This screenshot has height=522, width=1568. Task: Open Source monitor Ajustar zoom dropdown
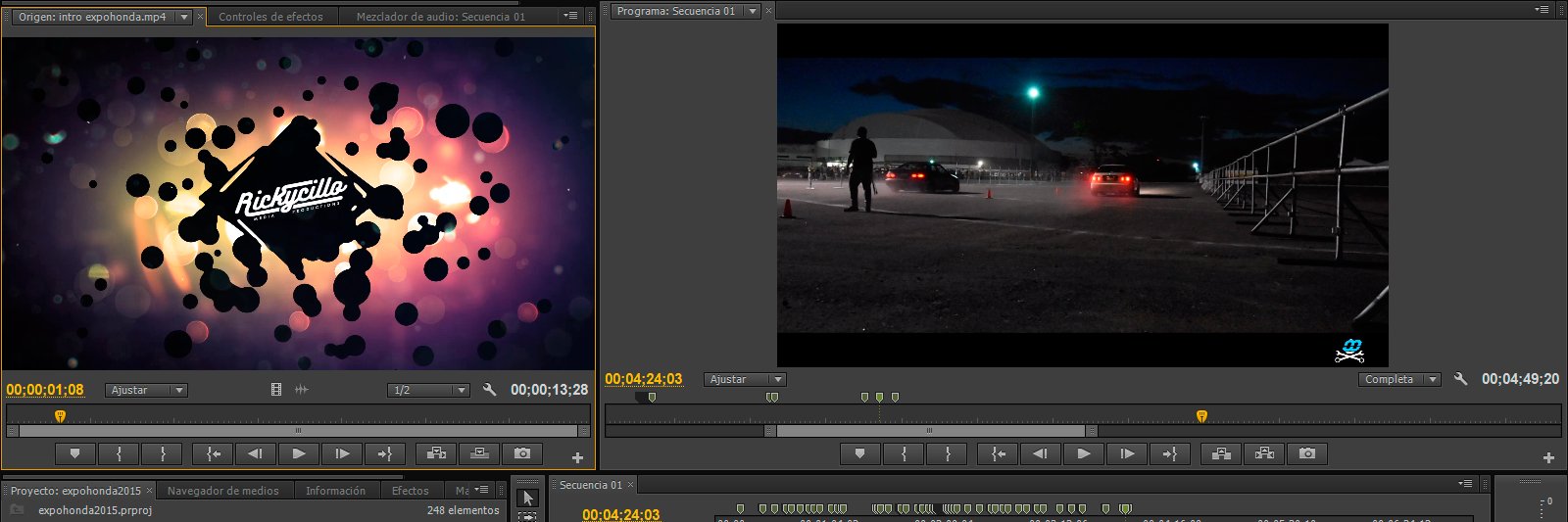click(x=146, y=390)
